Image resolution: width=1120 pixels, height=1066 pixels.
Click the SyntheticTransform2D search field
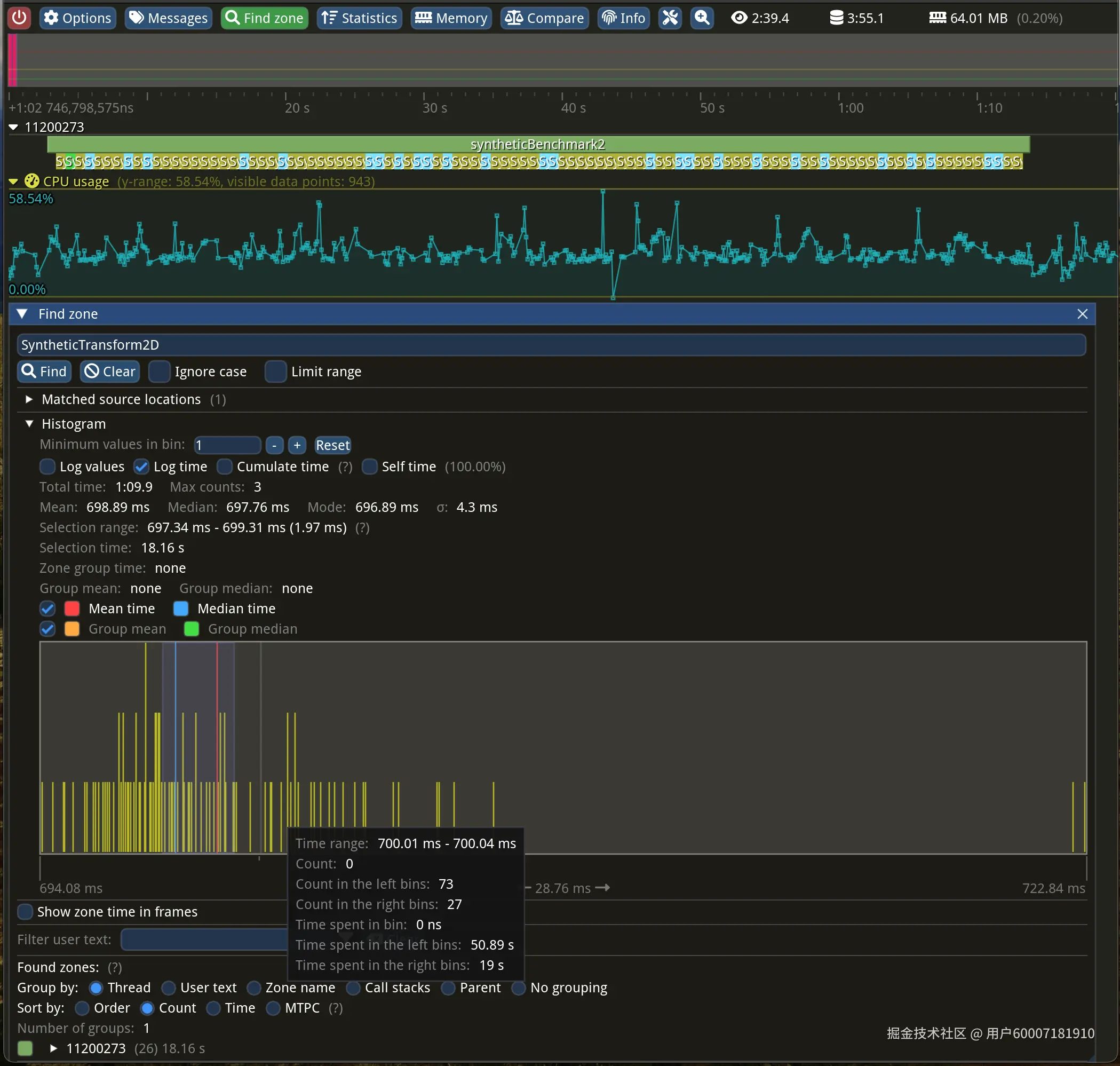pyautogui.click(x=551, y=345)
